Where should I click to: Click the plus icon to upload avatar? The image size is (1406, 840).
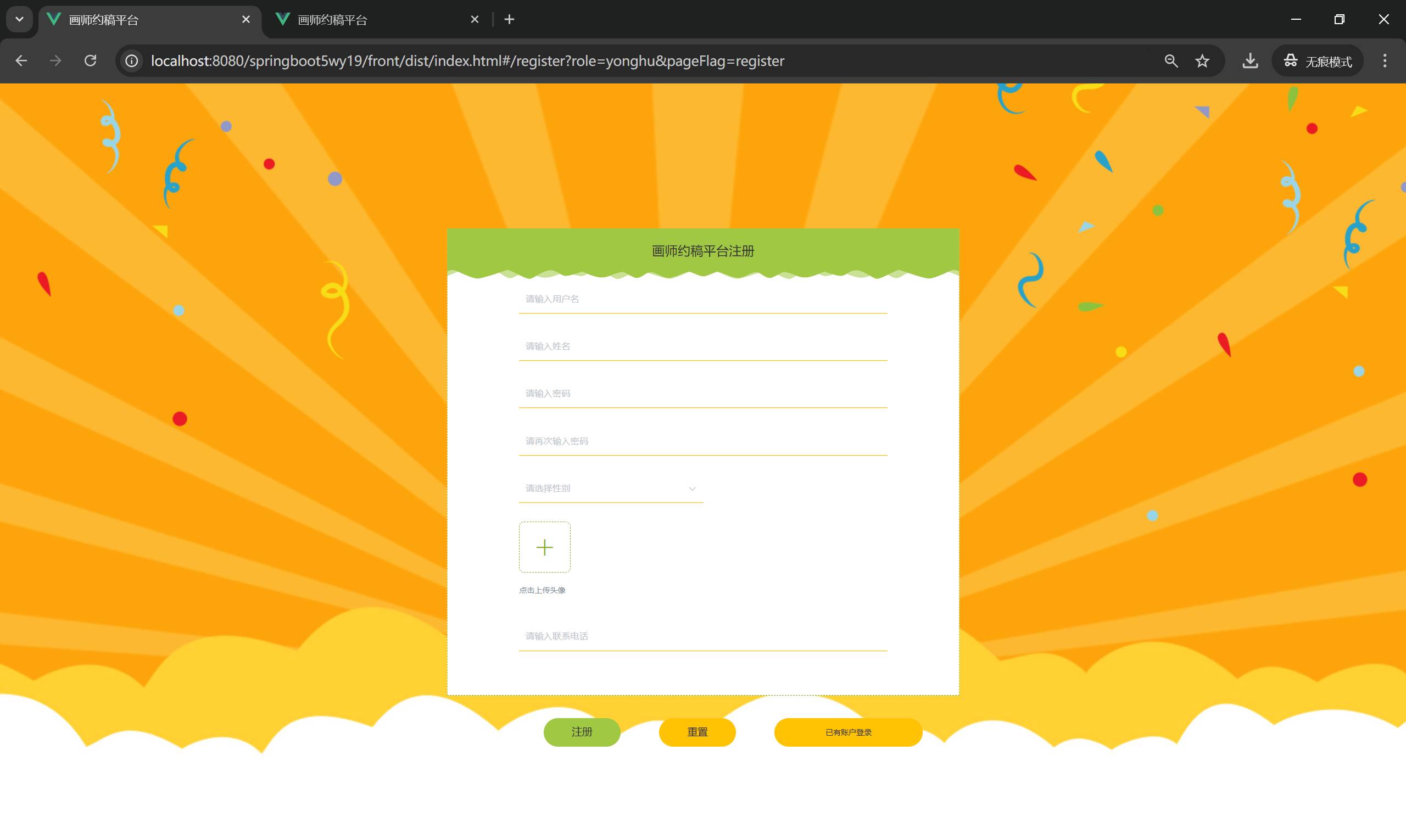coord(544,547)
